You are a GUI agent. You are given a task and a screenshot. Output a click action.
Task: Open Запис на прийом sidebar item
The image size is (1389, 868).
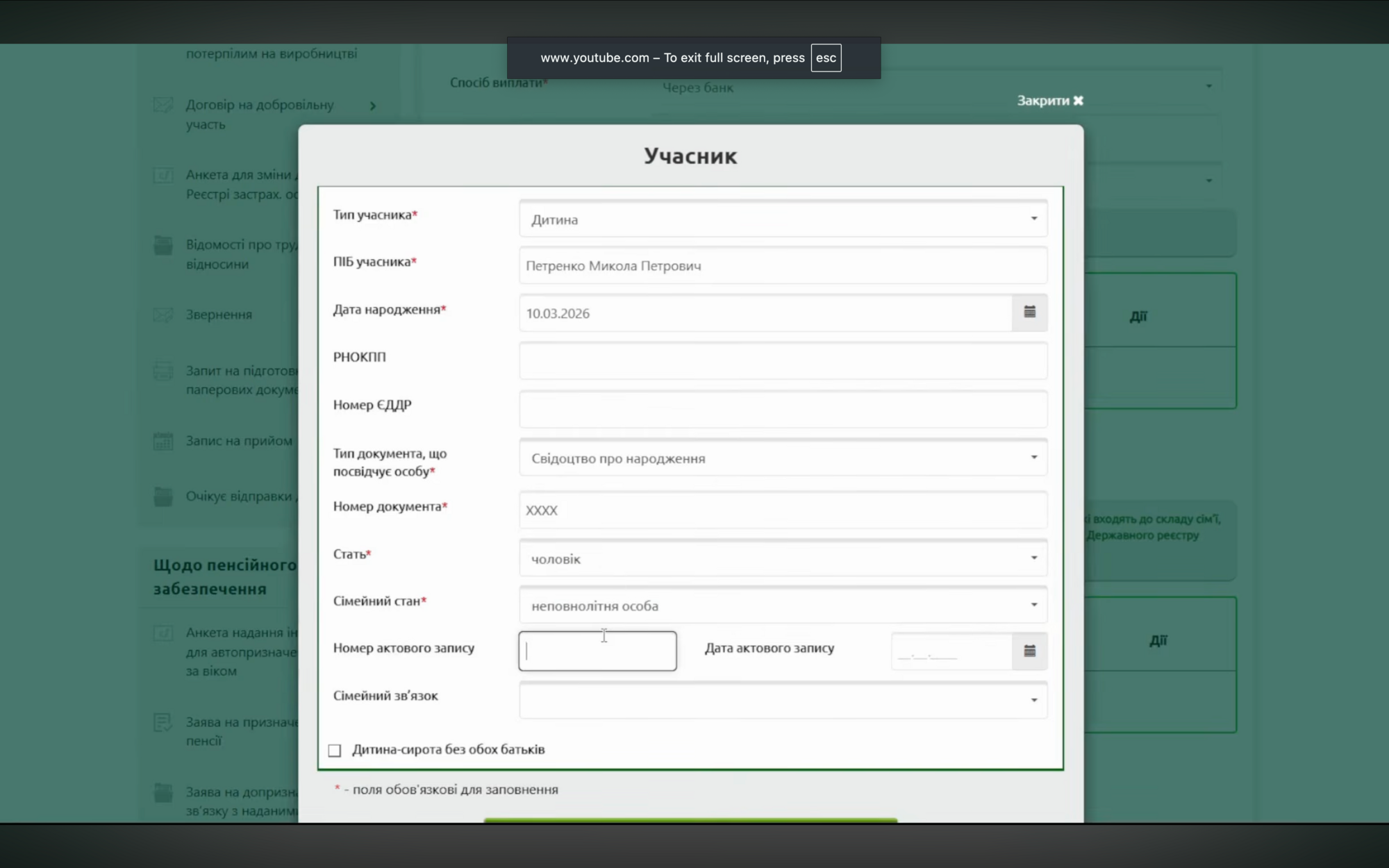tap(238, 441)
